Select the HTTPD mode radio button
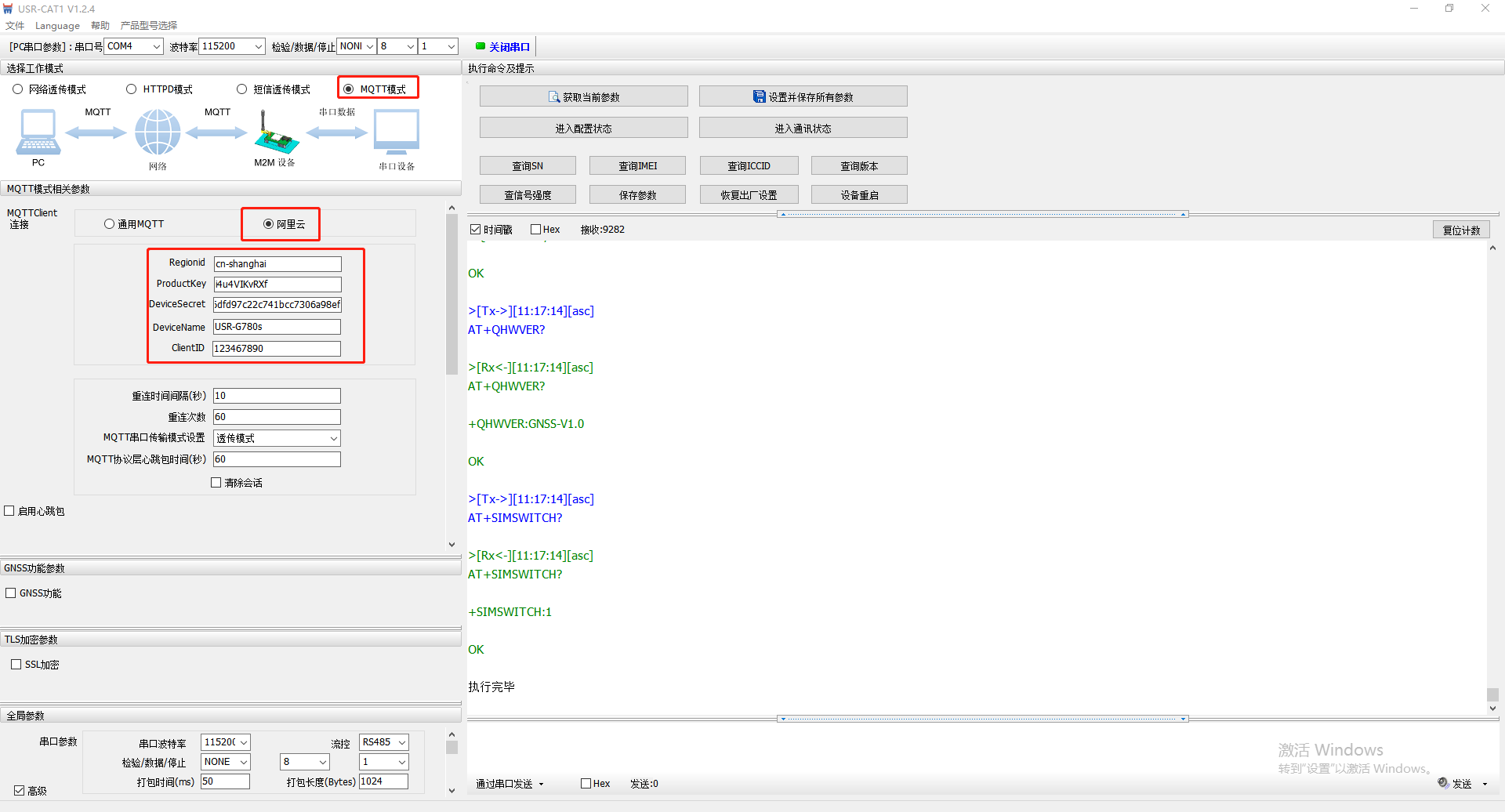Screen dimensions: 1505x812 (132, 89)
